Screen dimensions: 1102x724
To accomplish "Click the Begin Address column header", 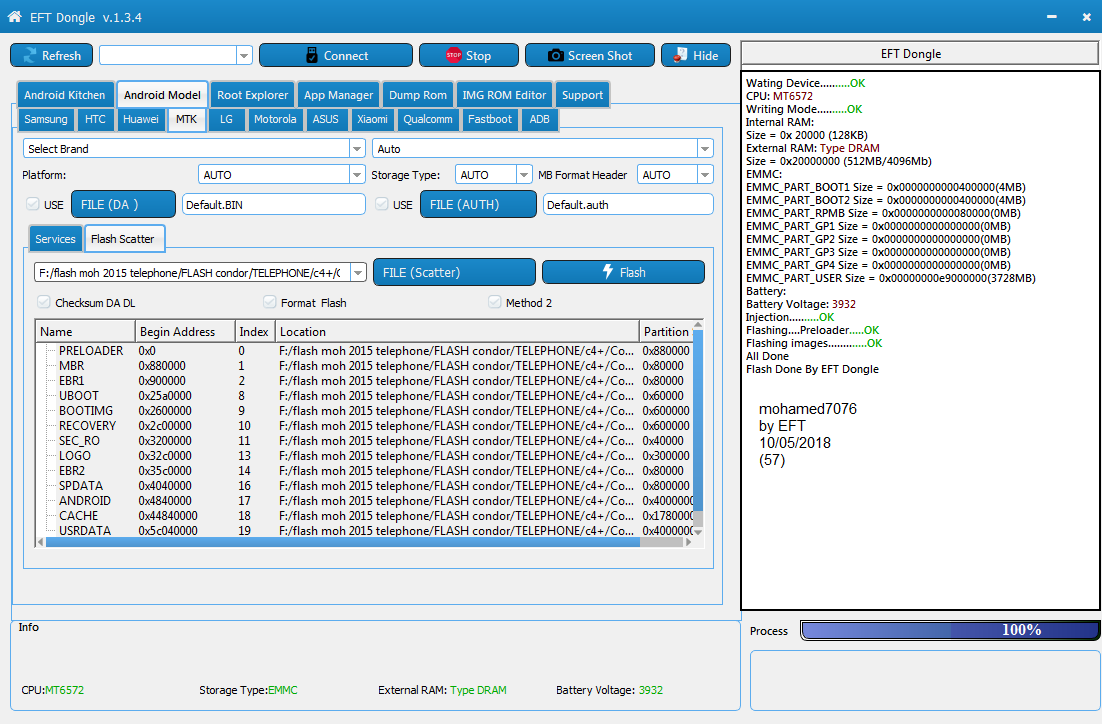I will coord(185,331).
